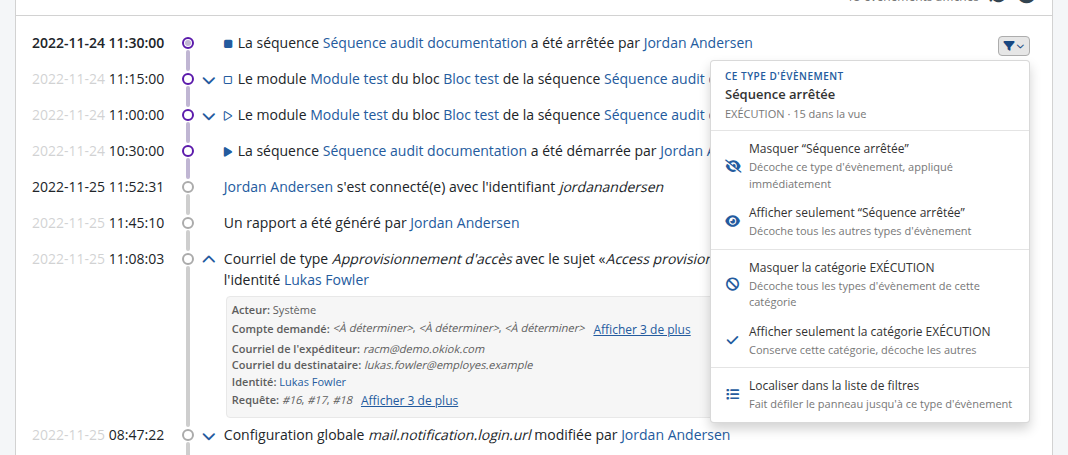Click Afficher 3 de plus beside Compte demandé

642,330
